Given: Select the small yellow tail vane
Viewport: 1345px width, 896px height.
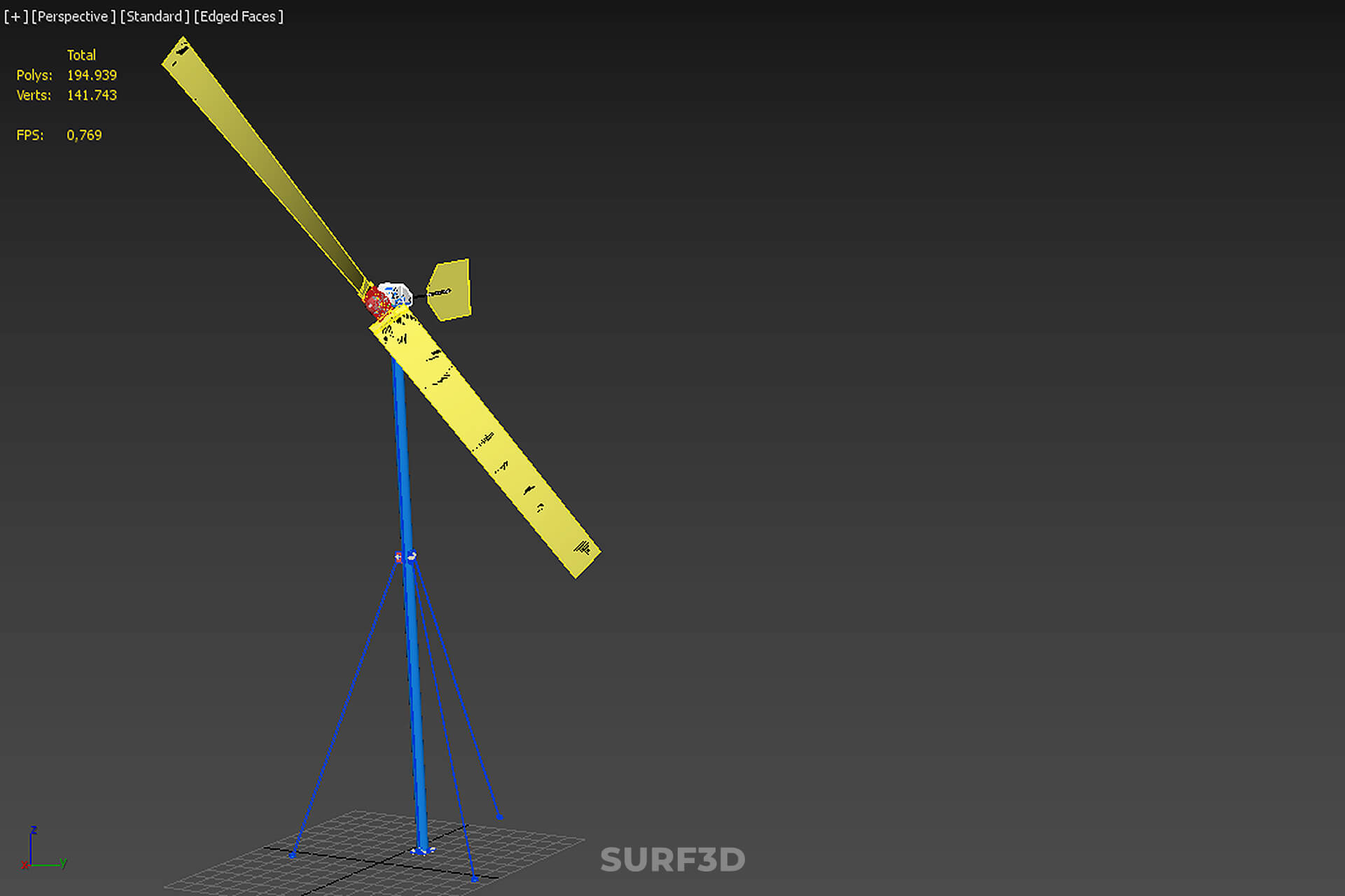Looking at the screenshot, I should 450,290.
